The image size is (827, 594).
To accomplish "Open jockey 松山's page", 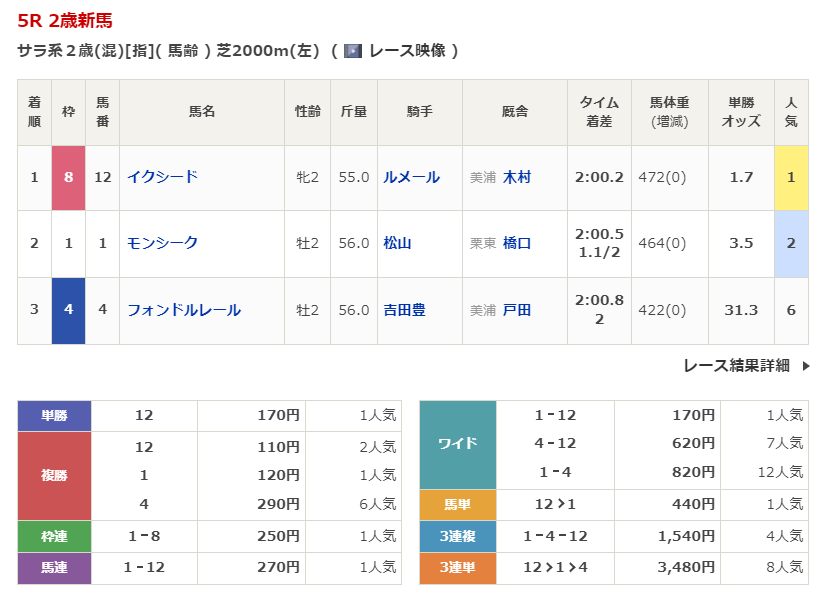I will click(x=397, y=243).
